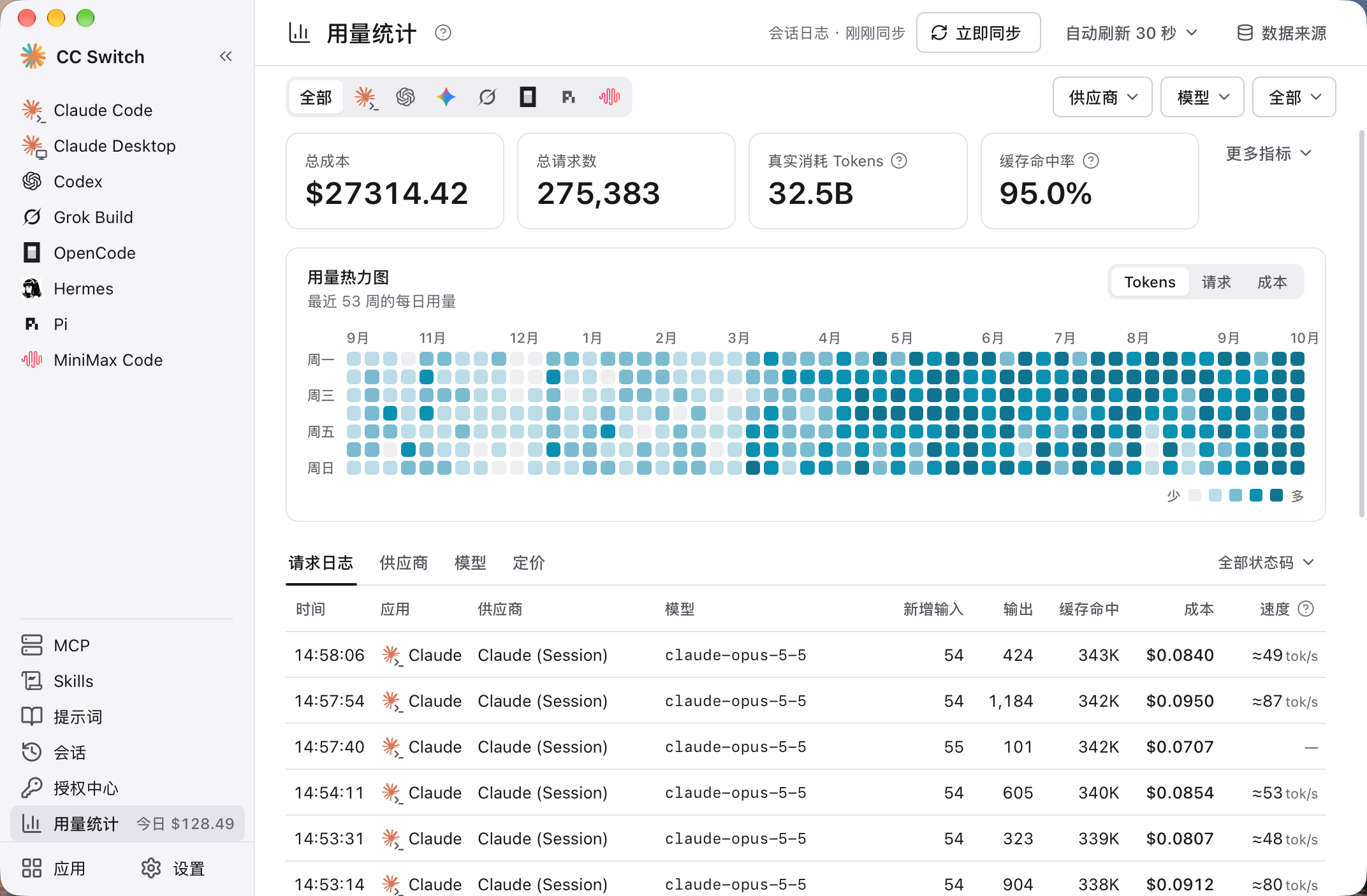Open Hermes in the sidebar

click(128, 289)
